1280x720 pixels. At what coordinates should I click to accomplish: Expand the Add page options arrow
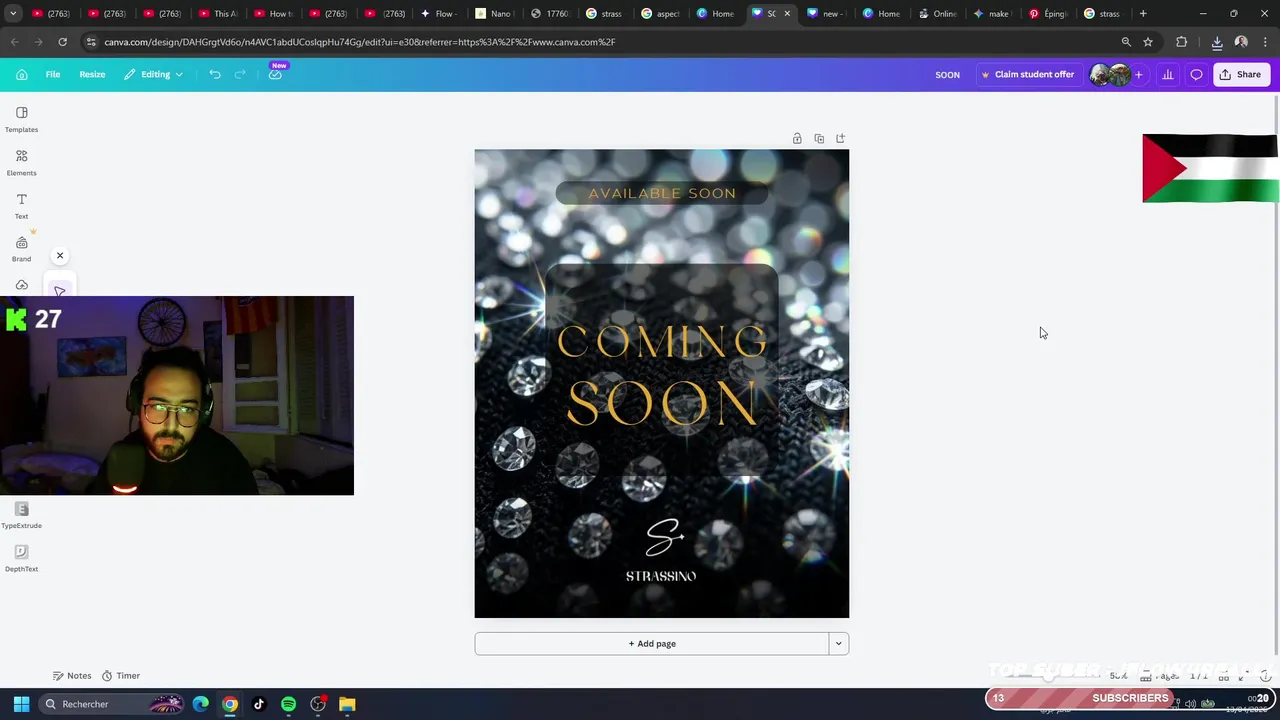tap(839, 644)
